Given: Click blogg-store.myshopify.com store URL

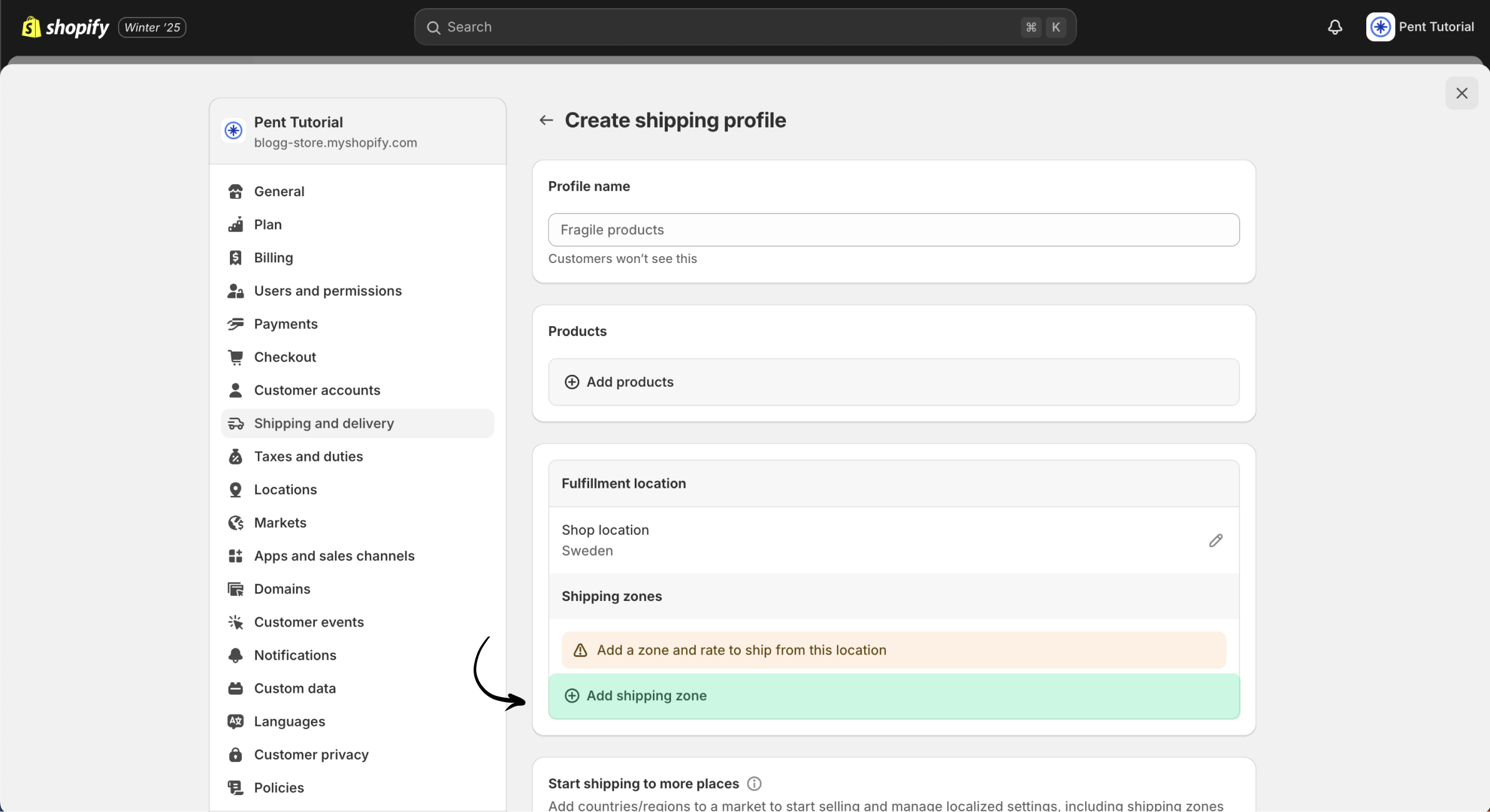Looking at the screenshot, I should click(x=335, y=142).
